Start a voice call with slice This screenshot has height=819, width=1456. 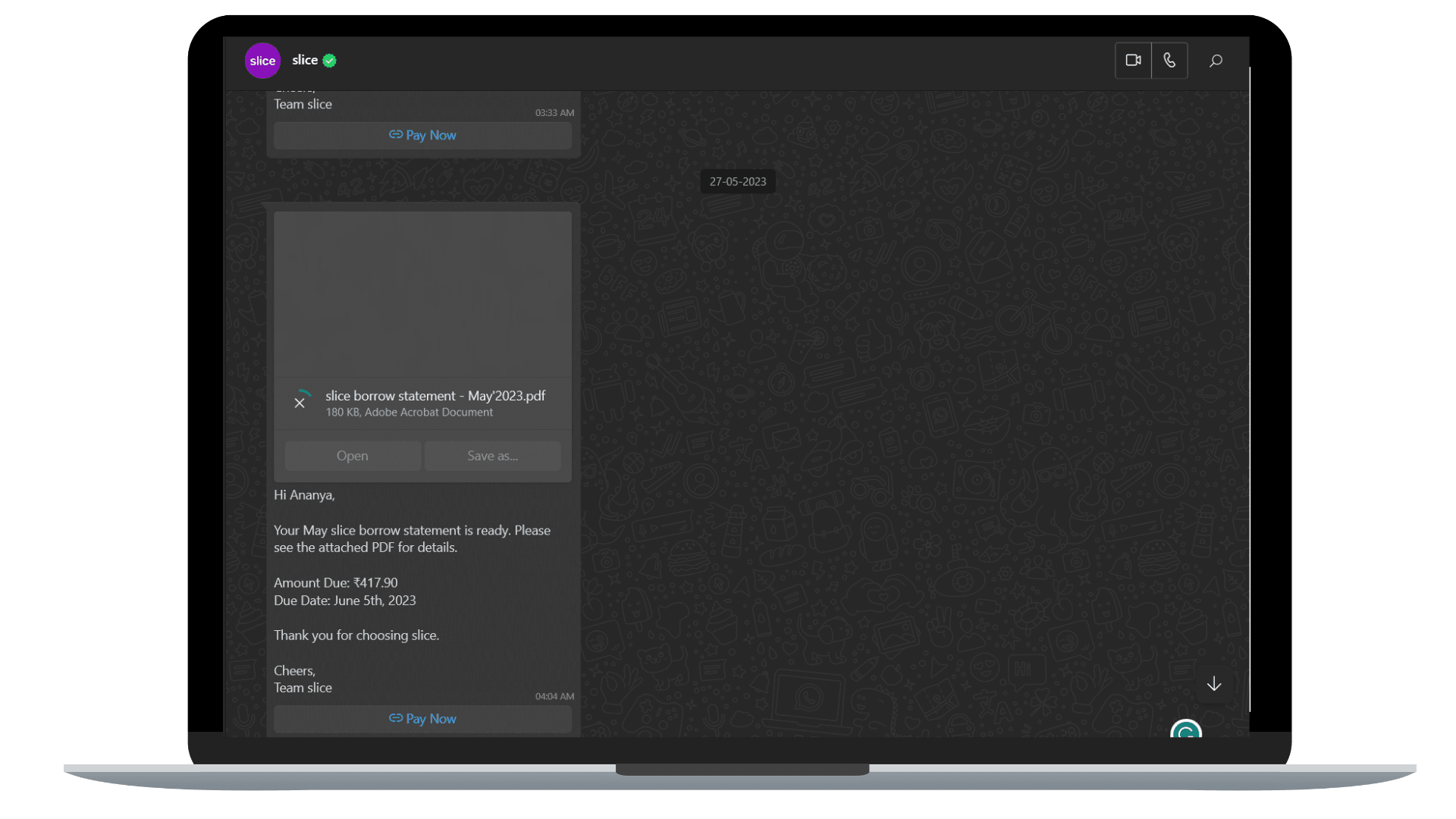pos(1169,61)
